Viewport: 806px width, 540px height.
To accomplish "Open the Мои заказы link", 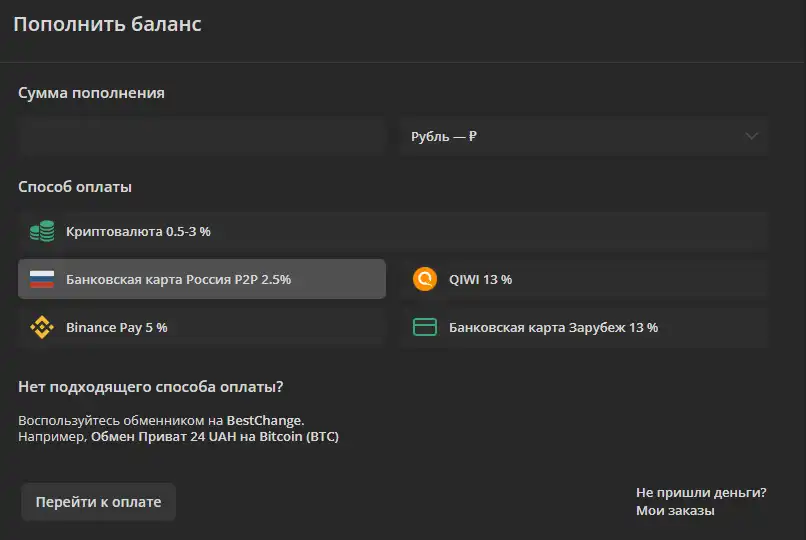I will point(675,511).
